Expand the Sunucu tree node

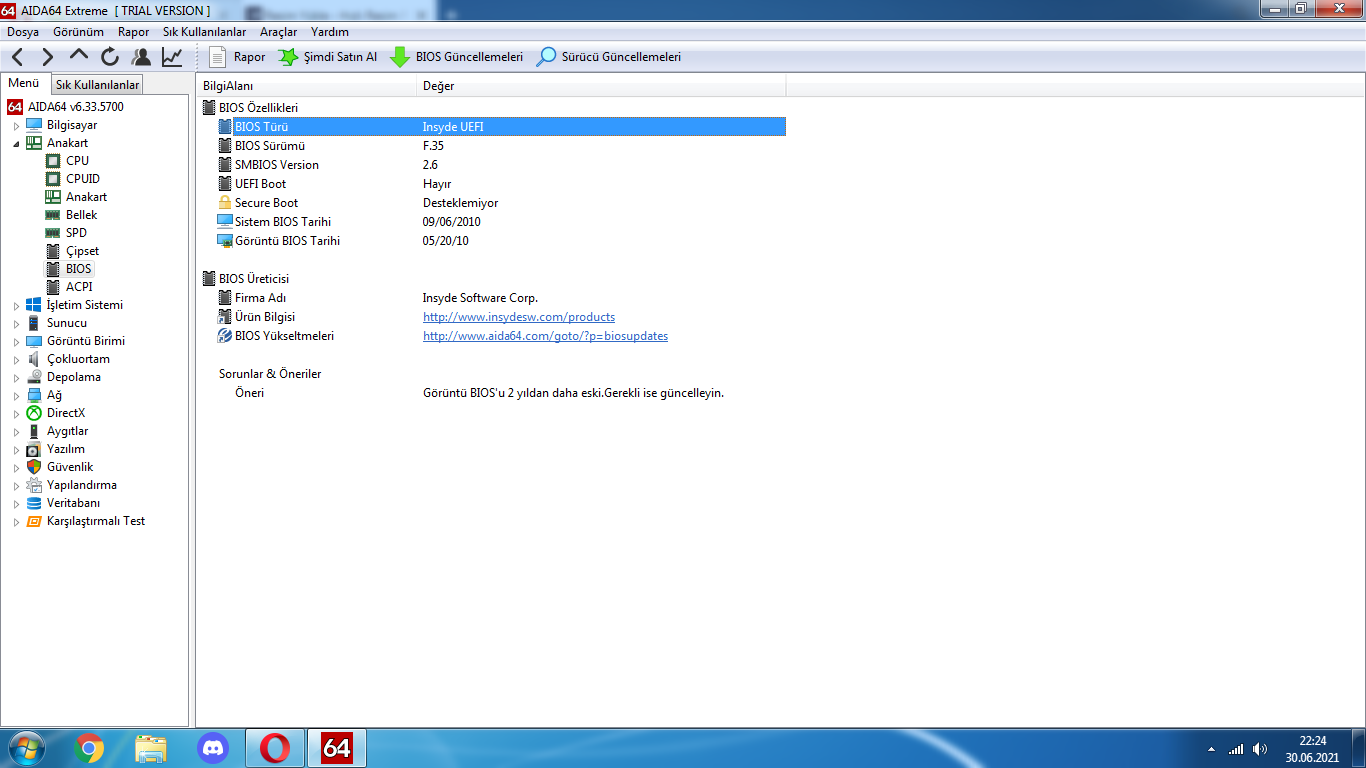[16, 324]
